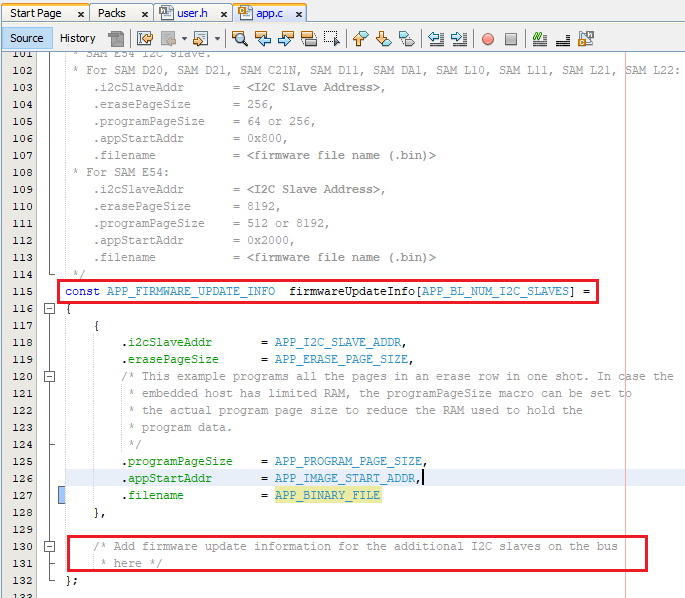The image size is (685, 598).
Task: Click the Find Selection magnifier icon
Action: point(239,38)
